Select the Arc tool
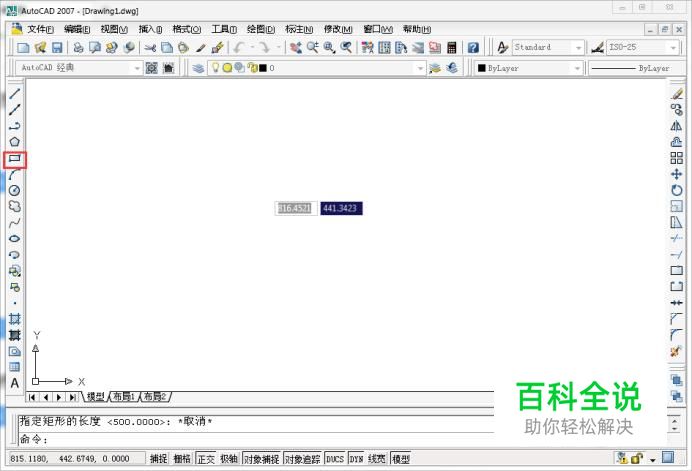Image resolution: width=692 pixels, height=471 pixels. [x=15, y=175]
